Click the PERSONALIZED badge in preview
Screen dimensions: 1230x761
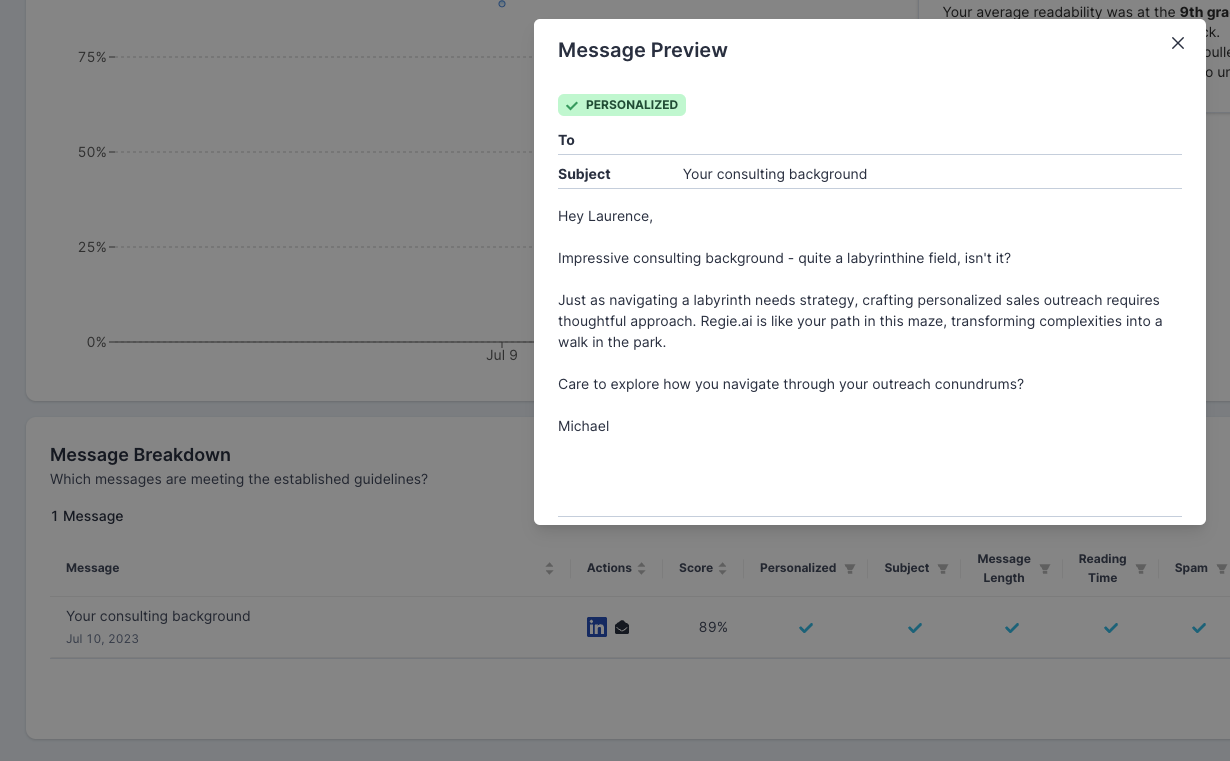click(622, 105)
